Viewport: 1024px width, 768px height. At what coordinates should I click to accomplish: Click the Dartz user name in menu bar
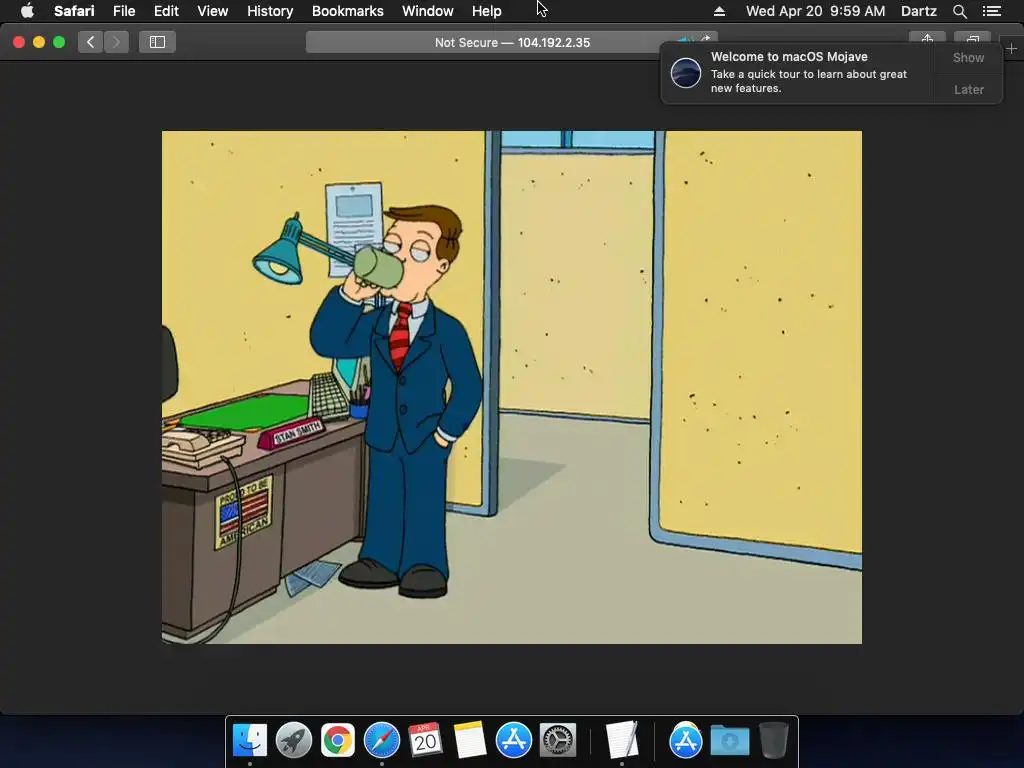coord(918,11)
